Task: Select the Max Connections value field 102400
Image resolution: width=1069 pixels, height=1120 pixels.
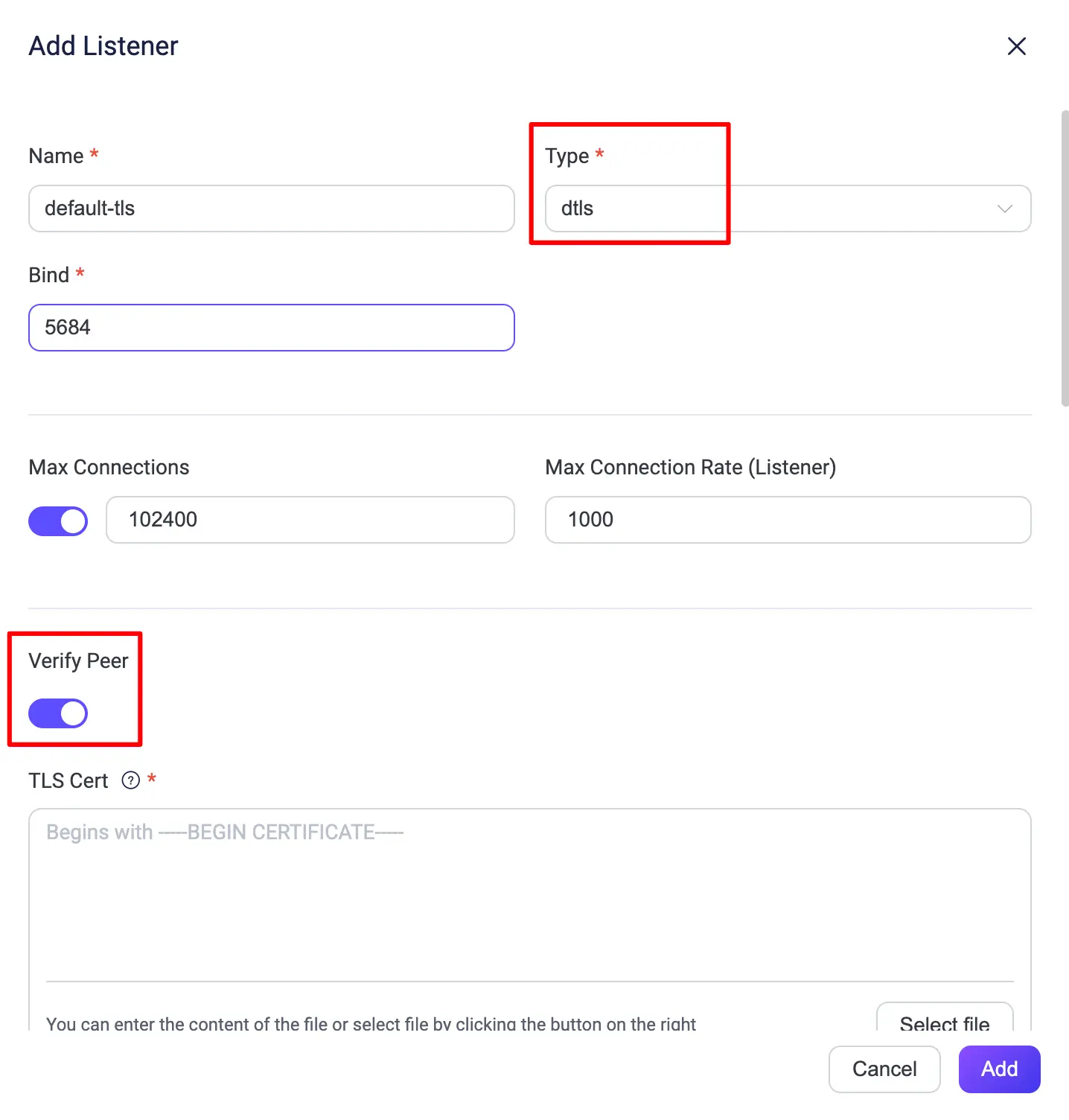Action: (x=310, y=520)
